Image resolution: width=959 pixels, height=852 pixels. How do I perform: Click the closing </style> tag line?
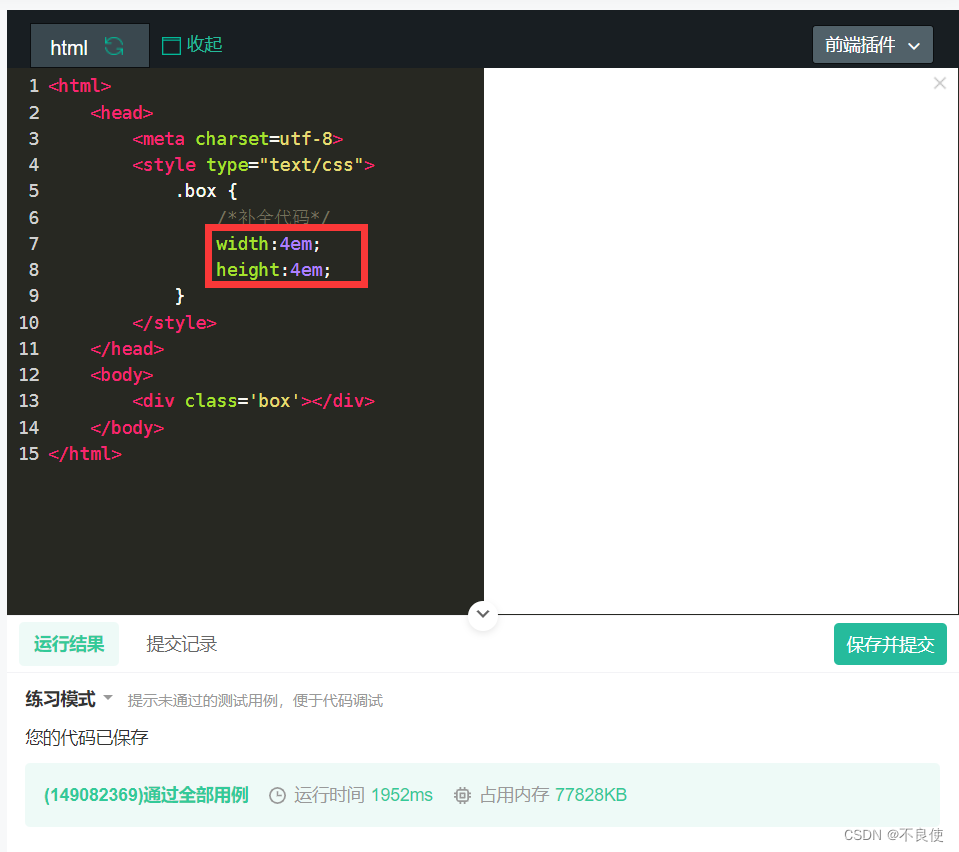[x=174, y=322]
